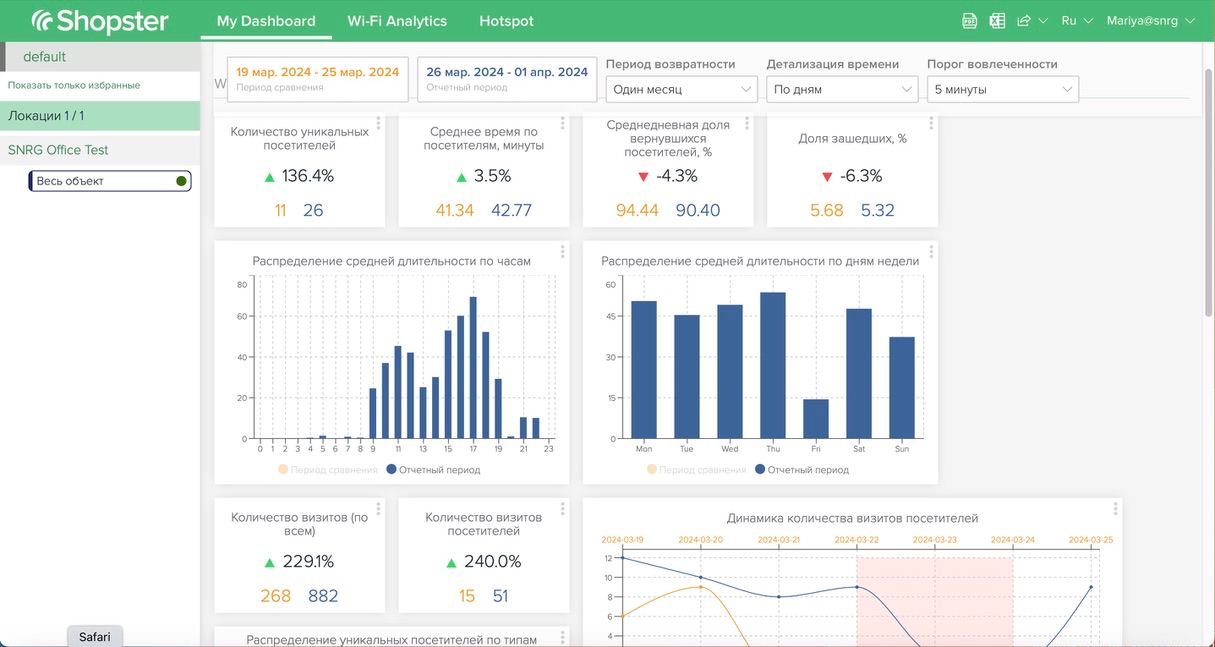Image resolution: width=1215 pixels, height=647 pixels.
Task: Switch to the Wi-Fi Analytics tab
Action: pyautogui.click(x=397, y=21)
